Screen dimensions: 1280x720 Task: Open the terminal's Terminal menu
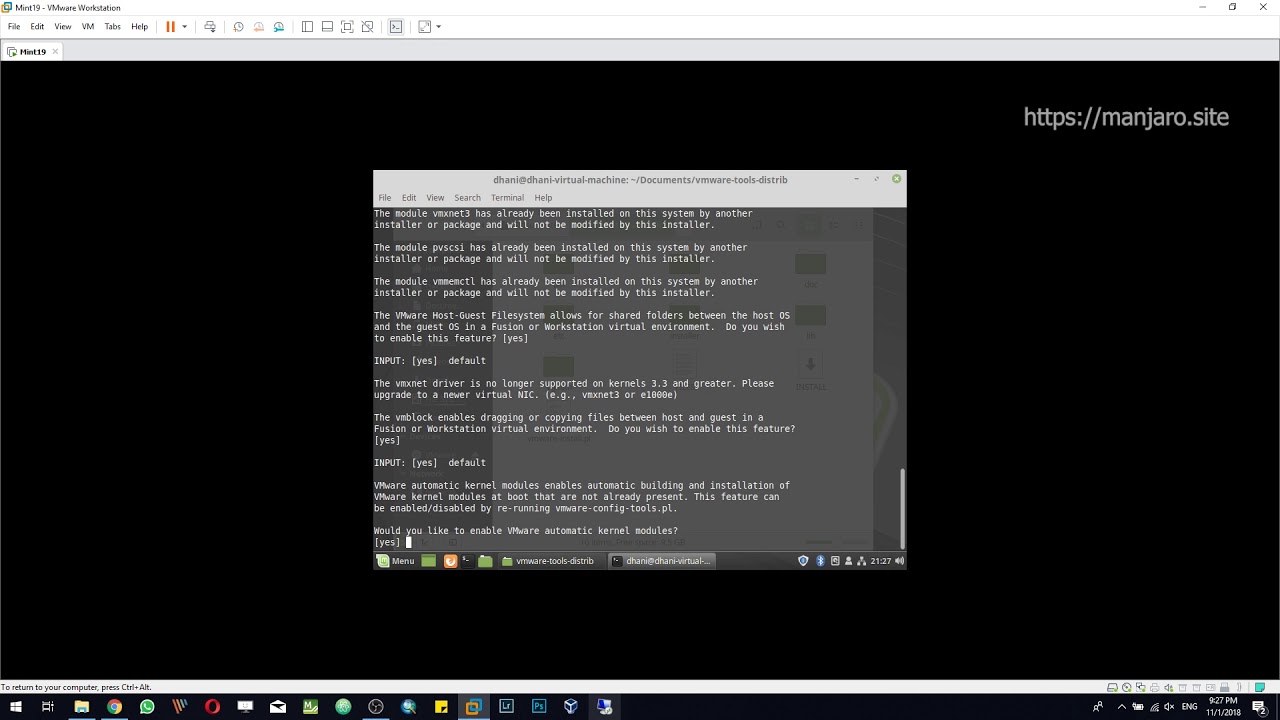pyautogui.click(x=507, y=198)
